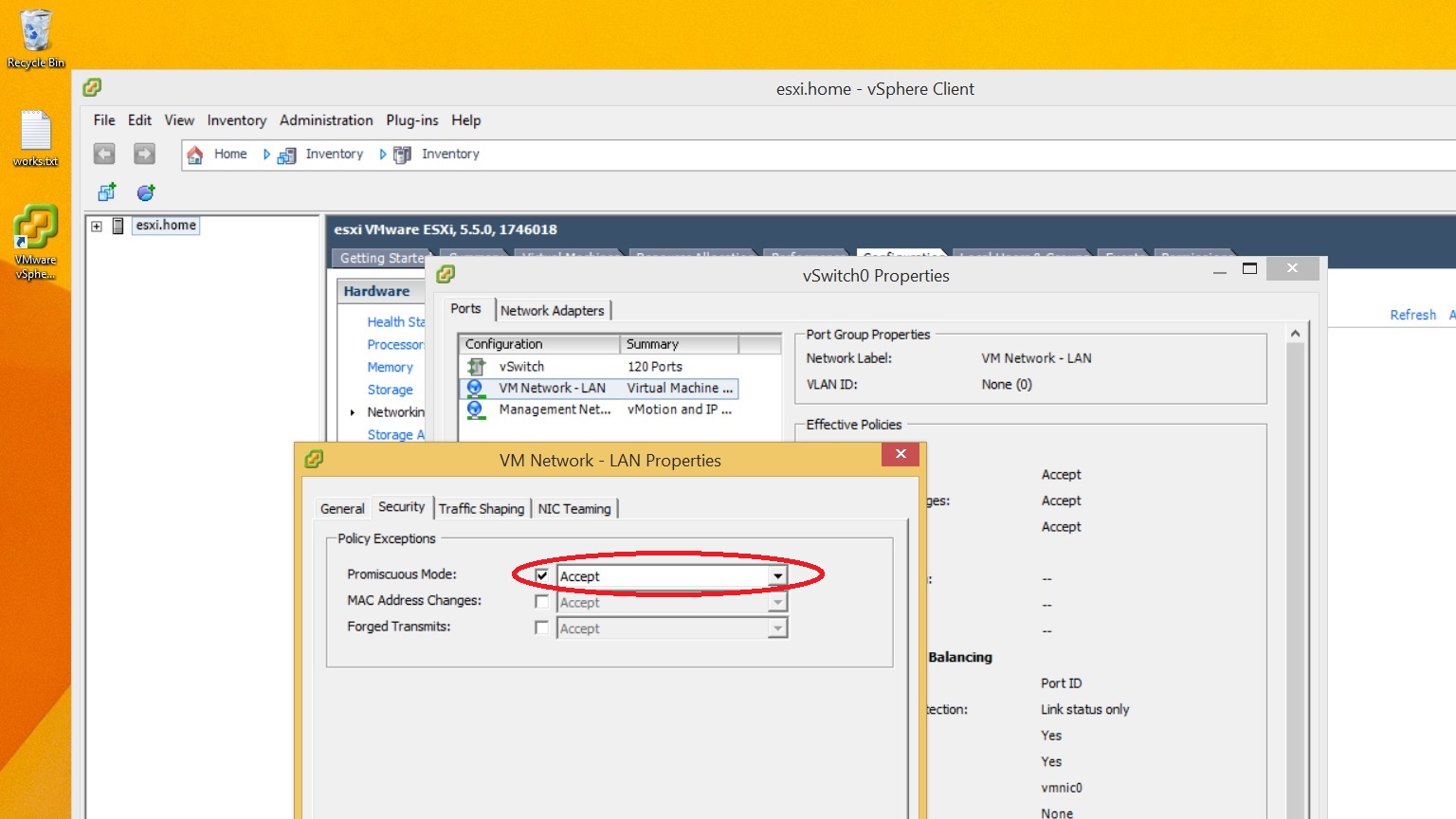
Task: Open the Forged Transmits dropdown
Action: click(777, 628)
